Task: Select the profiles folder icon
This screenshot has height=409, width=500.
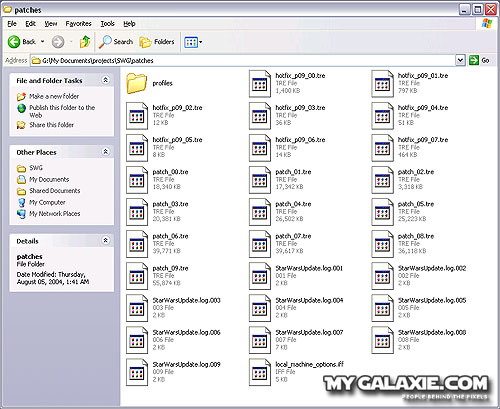Action: click(137, 83)
